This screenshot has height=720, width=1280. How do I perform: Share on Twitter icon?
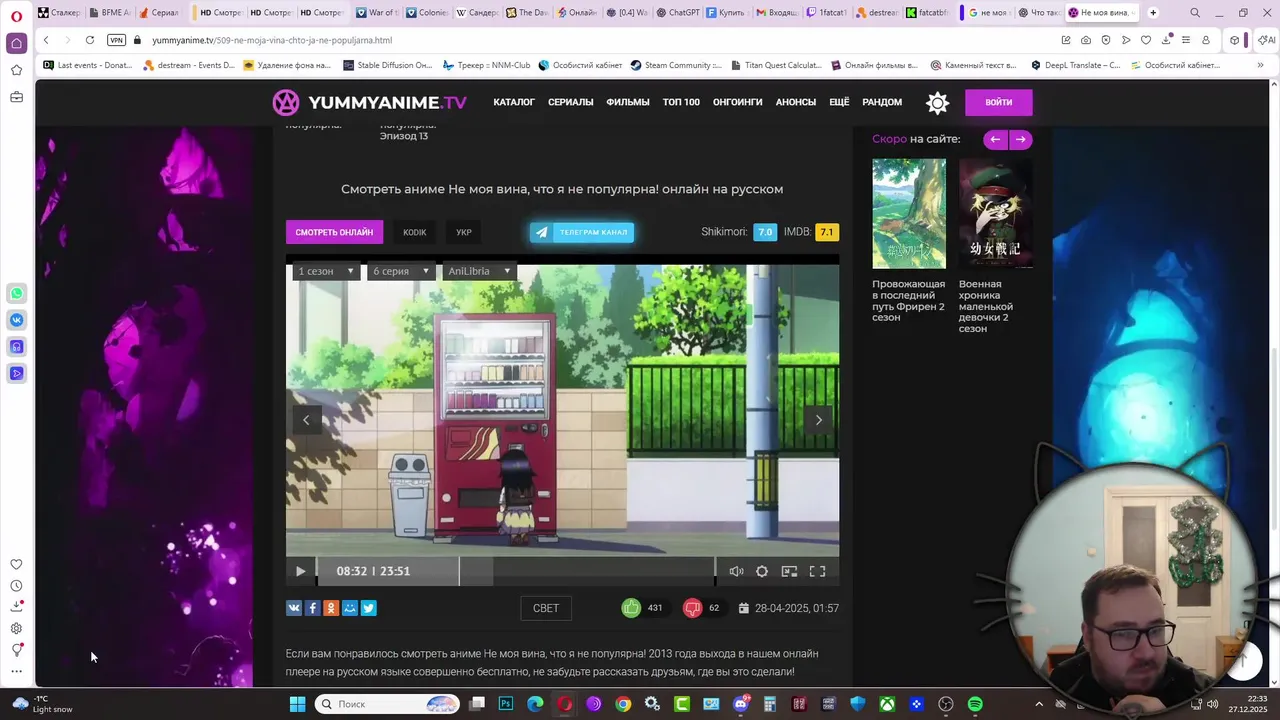[x=368, y=608]
